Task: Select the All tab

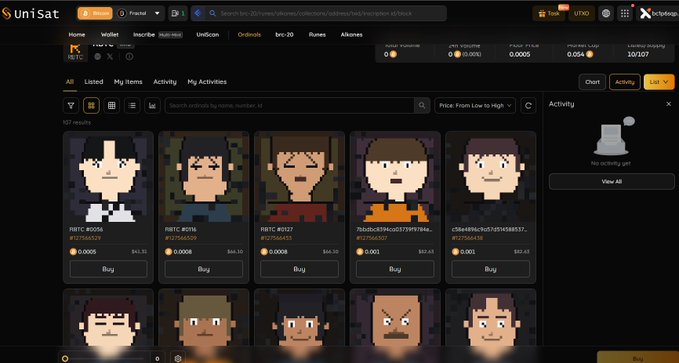Action: tap(70, 82)
